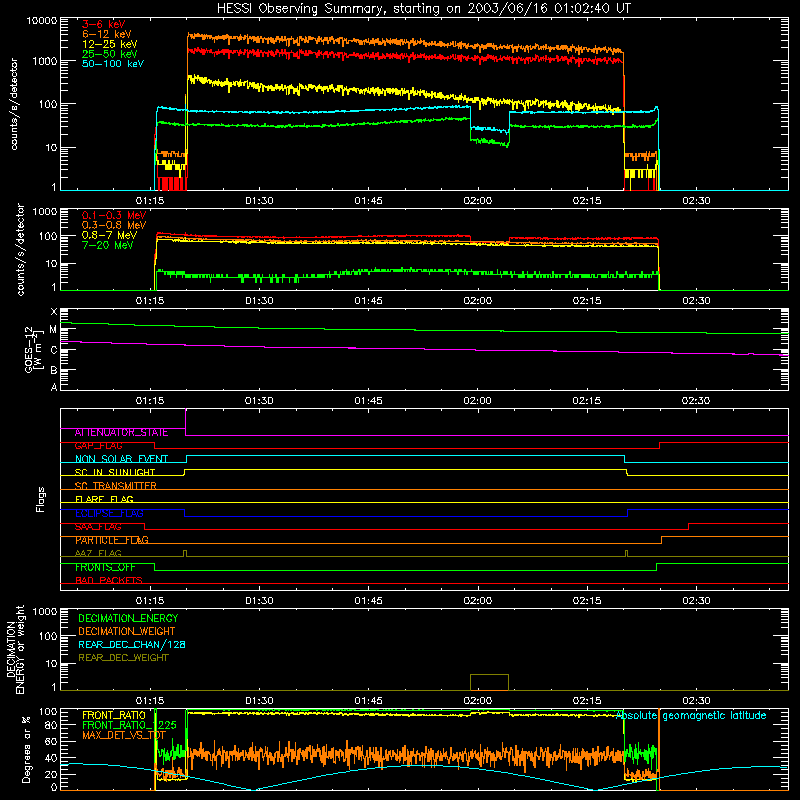This screenshot has height=800, width=800.
Task: Click the ECLIPSE_FLAG label
Action: [109, 513]
